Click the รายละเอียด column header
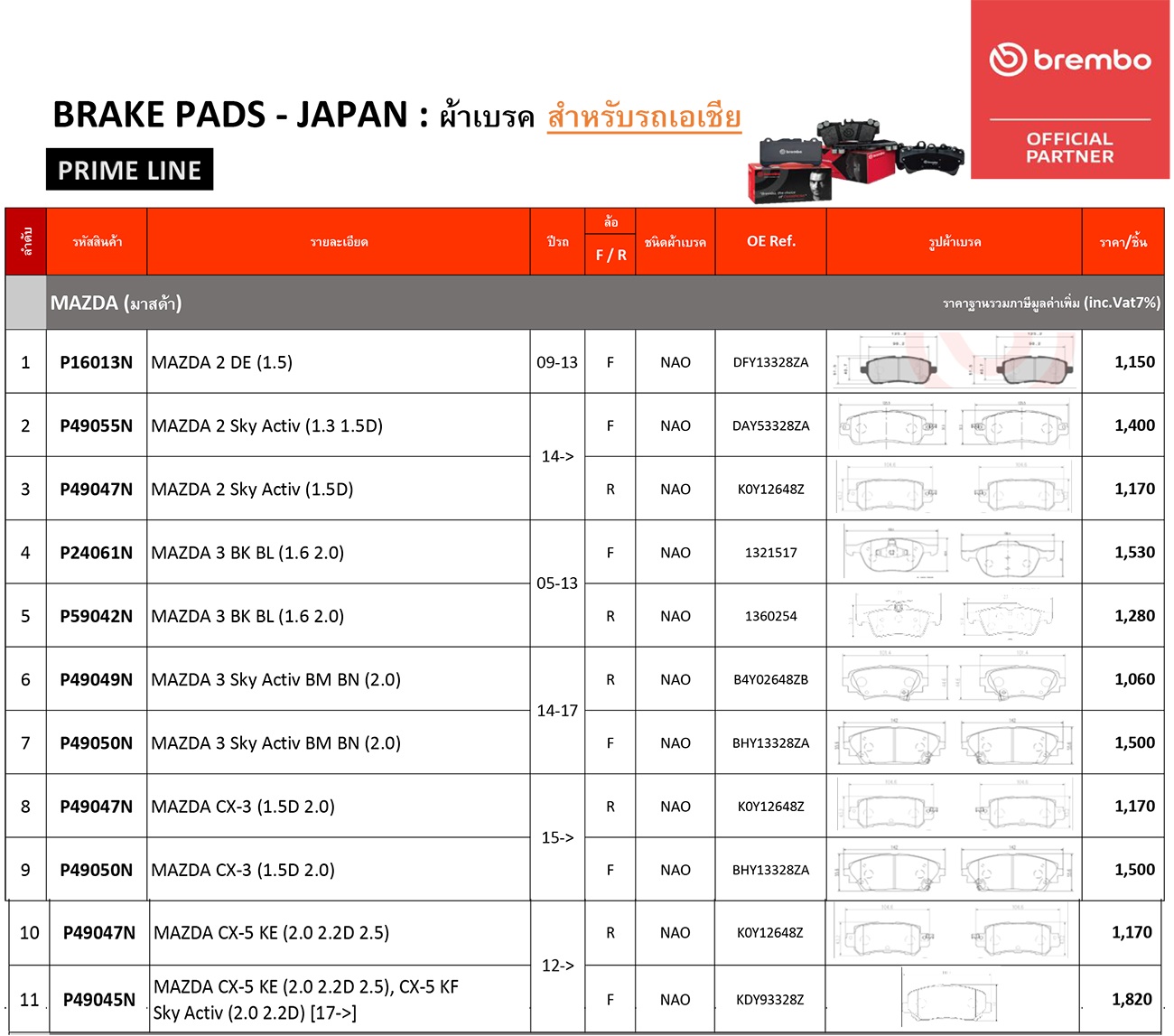This screenshot has height=1036, width=1174. pos(339,242)
